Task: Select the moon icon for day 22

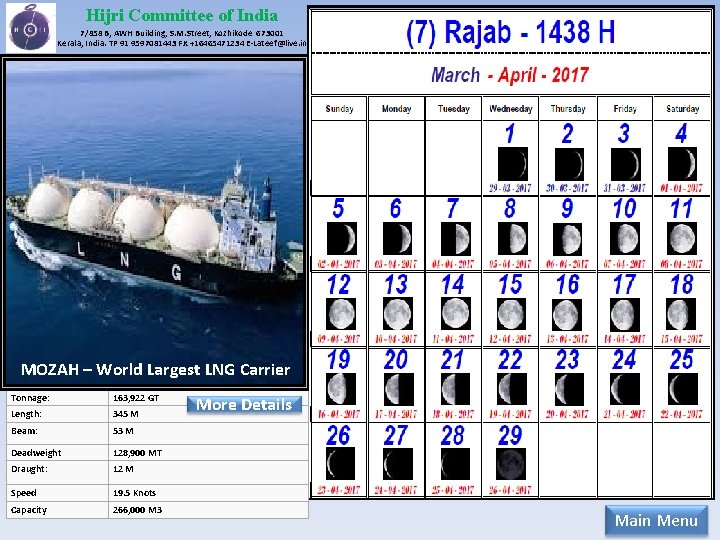Action: click(x=512, y=389)
